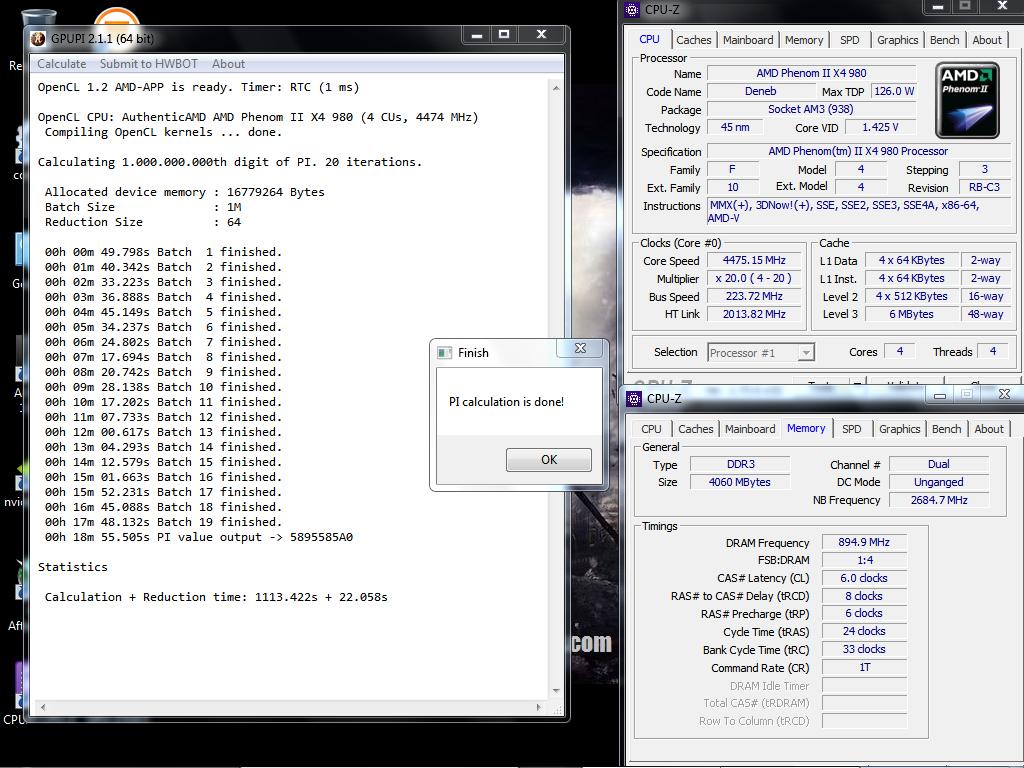Open About tab in top CPU-Z window
This screenshot has height=768, width=1024.
(x=987, y=40)
